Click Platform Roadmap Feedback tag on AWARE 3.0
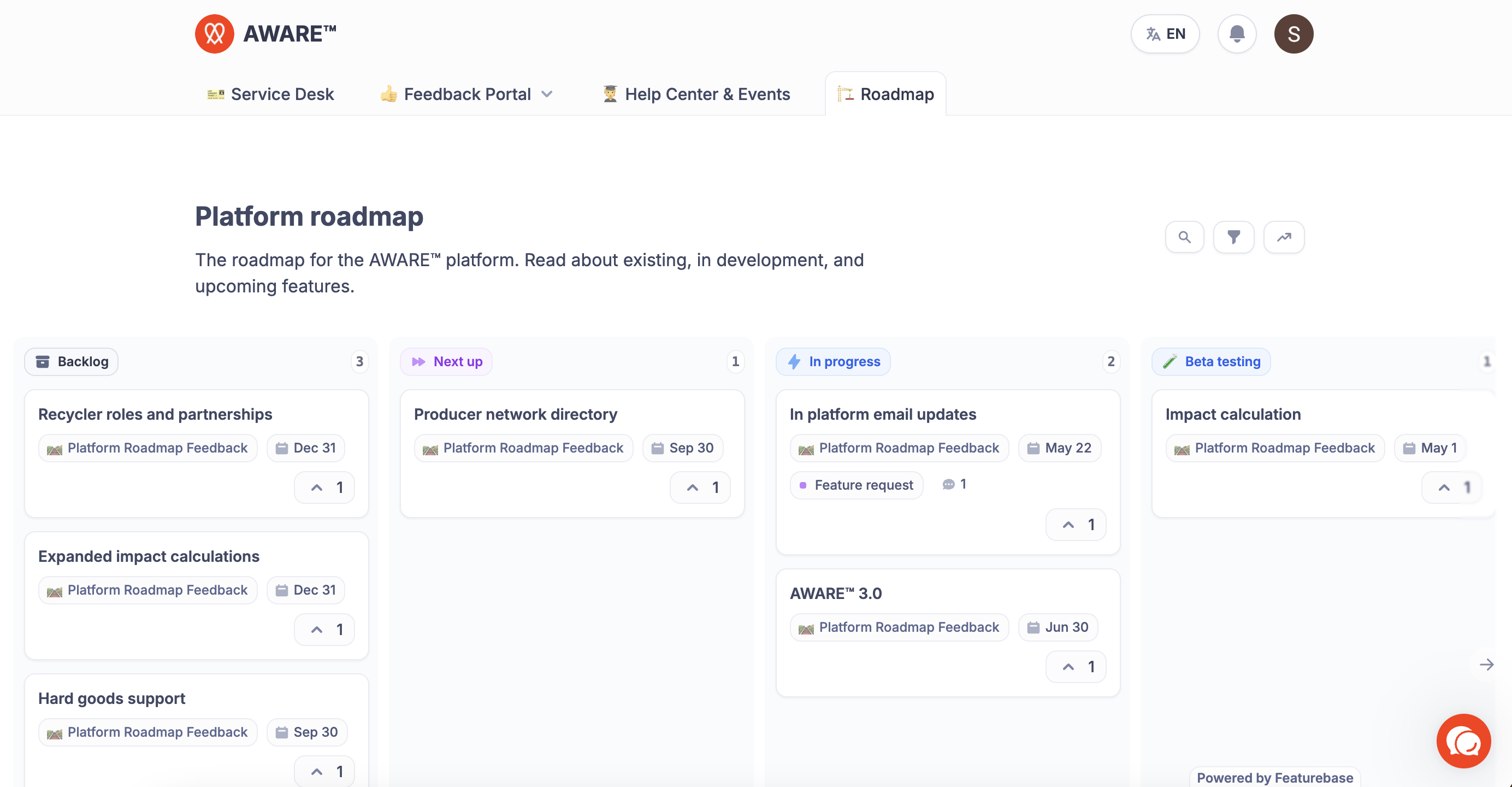 click(899, 627)
